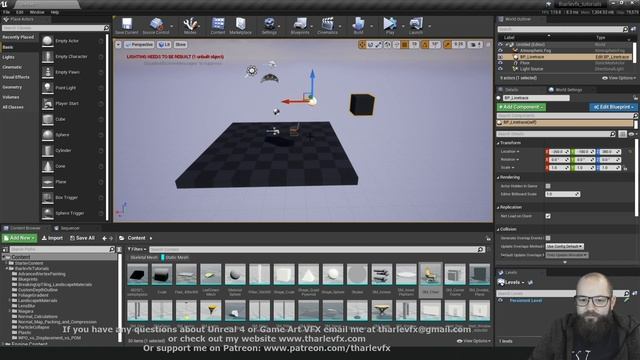Switch to the World Settings tab

[x=565, y=90]
